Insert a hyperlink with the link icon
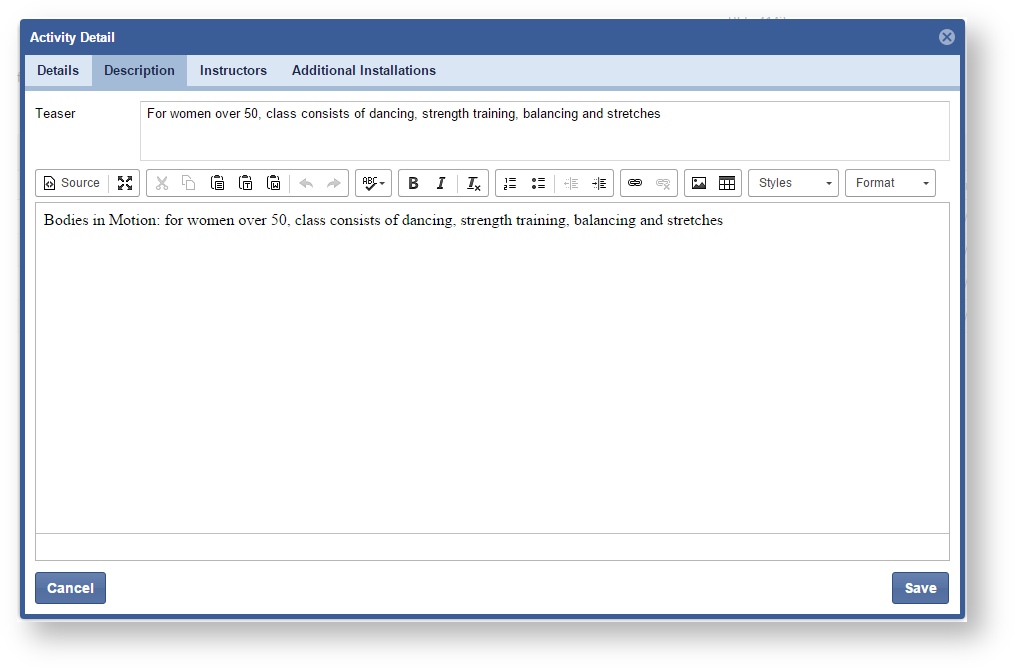 click(x=634, y=183)
